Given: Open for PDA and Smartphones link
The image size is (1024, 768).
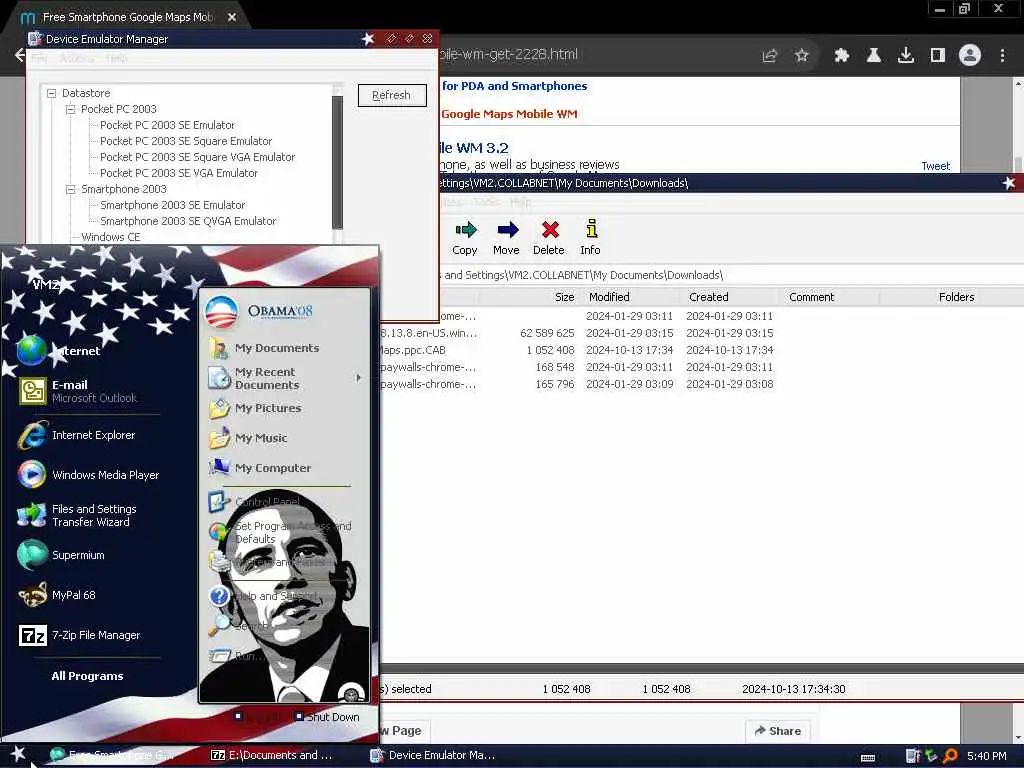Looking at the screenshot, I should pyautogui.click(x=514, y=86).
